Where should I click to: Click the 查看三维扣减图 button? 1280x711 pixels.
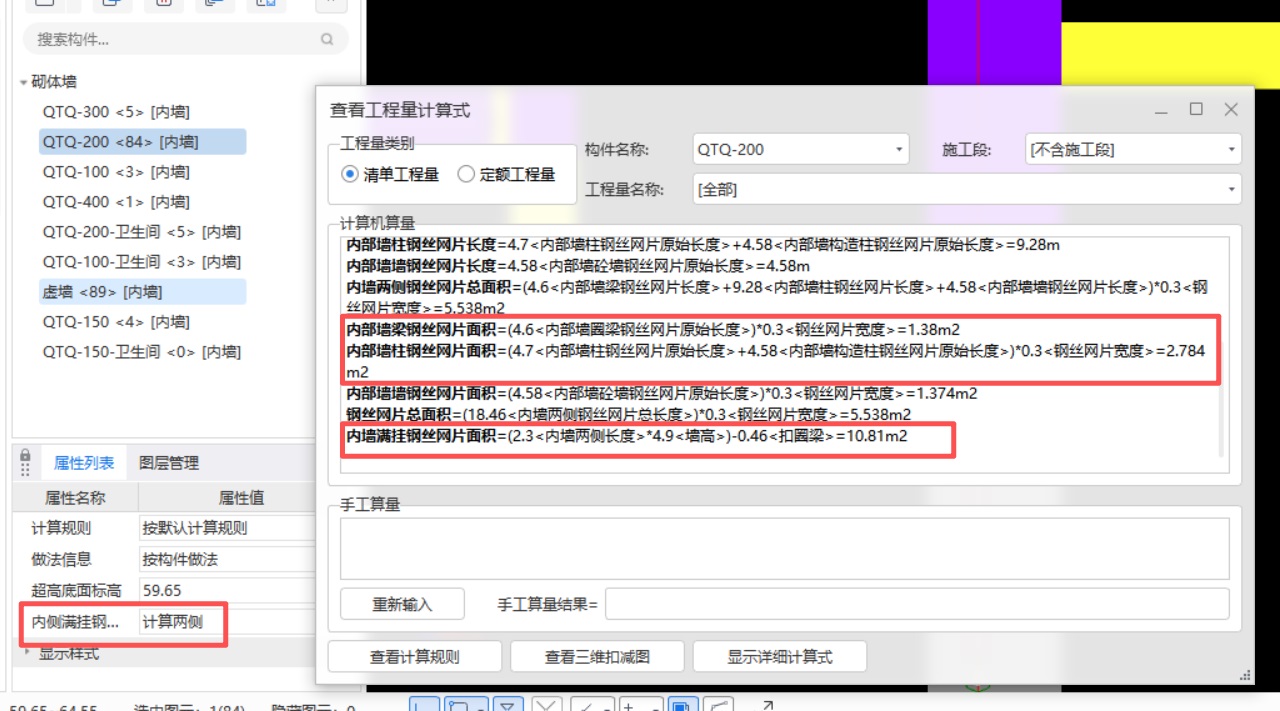[597, 655]
